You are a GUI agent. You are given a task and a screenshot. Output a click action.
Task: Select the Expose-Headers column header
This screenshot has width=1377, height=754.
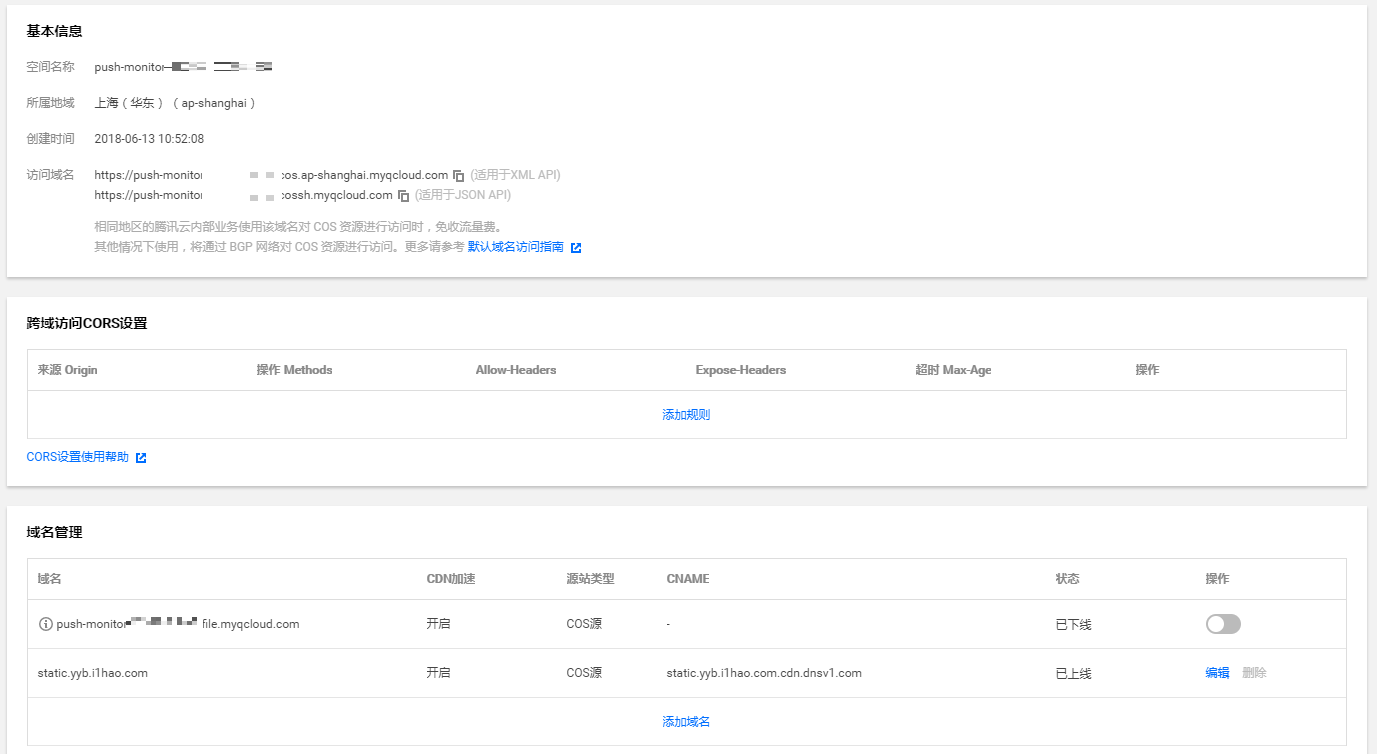coord(741,370)
